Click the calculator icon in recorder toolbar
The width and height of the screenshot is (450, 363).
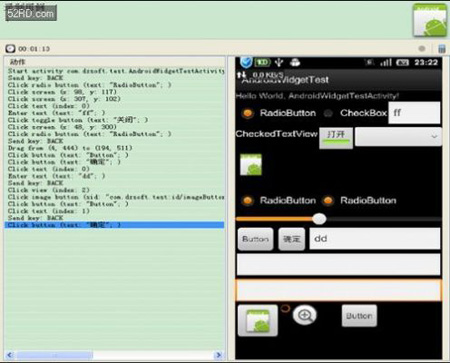[442, 49]
